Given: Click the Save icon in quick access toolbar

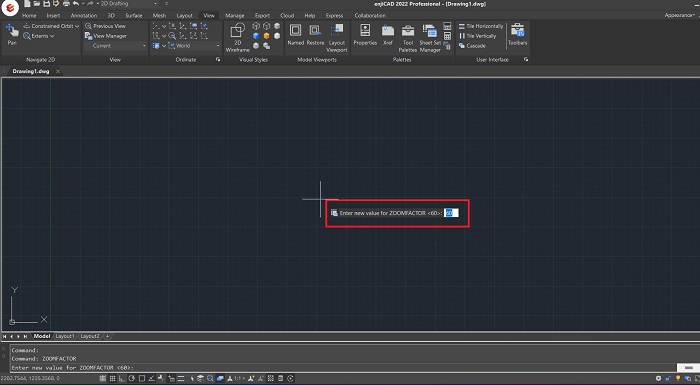Looking at the screenshot, I should (46, 4).
